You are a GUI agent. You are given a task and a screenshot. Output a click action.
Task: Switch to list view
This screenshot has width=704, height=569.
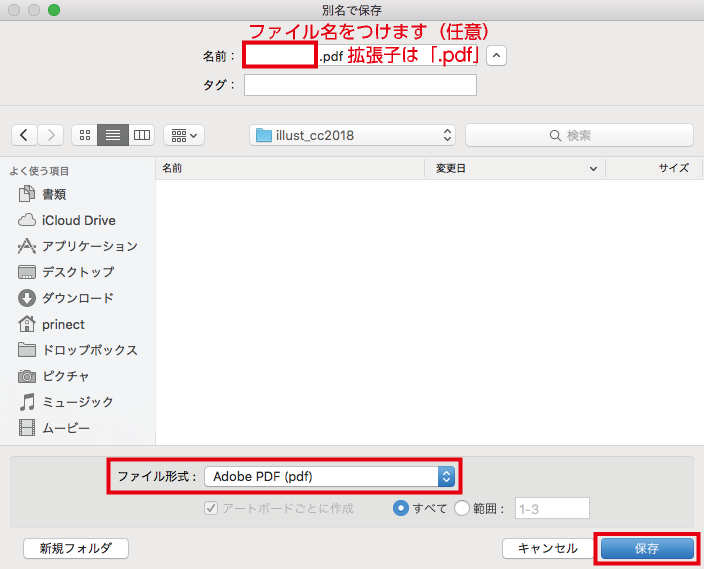tap(113, 135)
